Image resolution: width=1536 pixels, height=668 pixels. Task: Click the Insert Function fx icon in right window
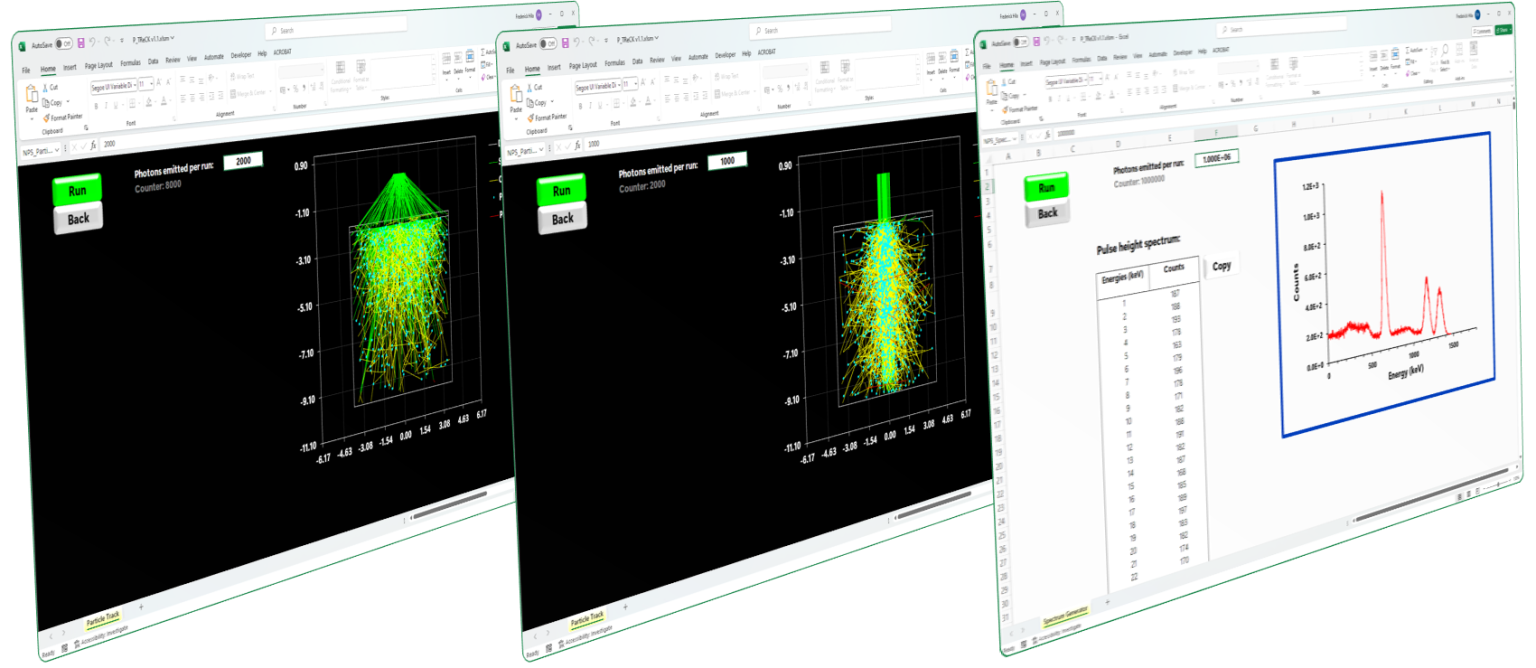point(1047,135)
